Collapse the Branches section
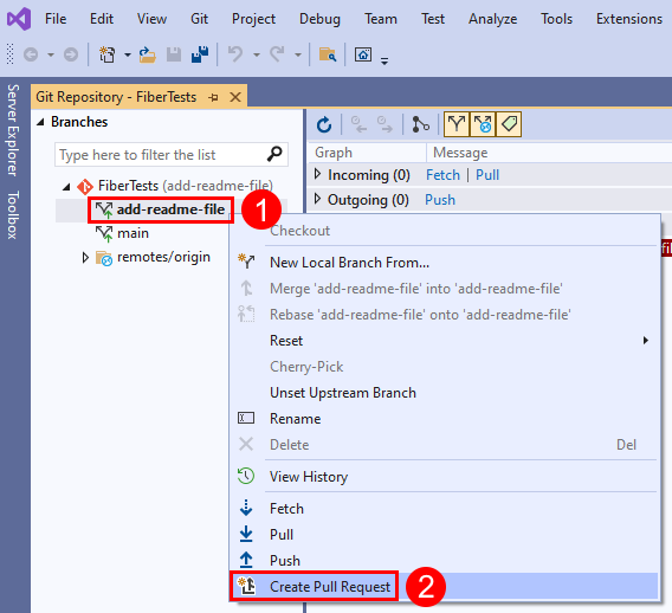The width and height of the screenshot is (672, 613). point(41,122)
